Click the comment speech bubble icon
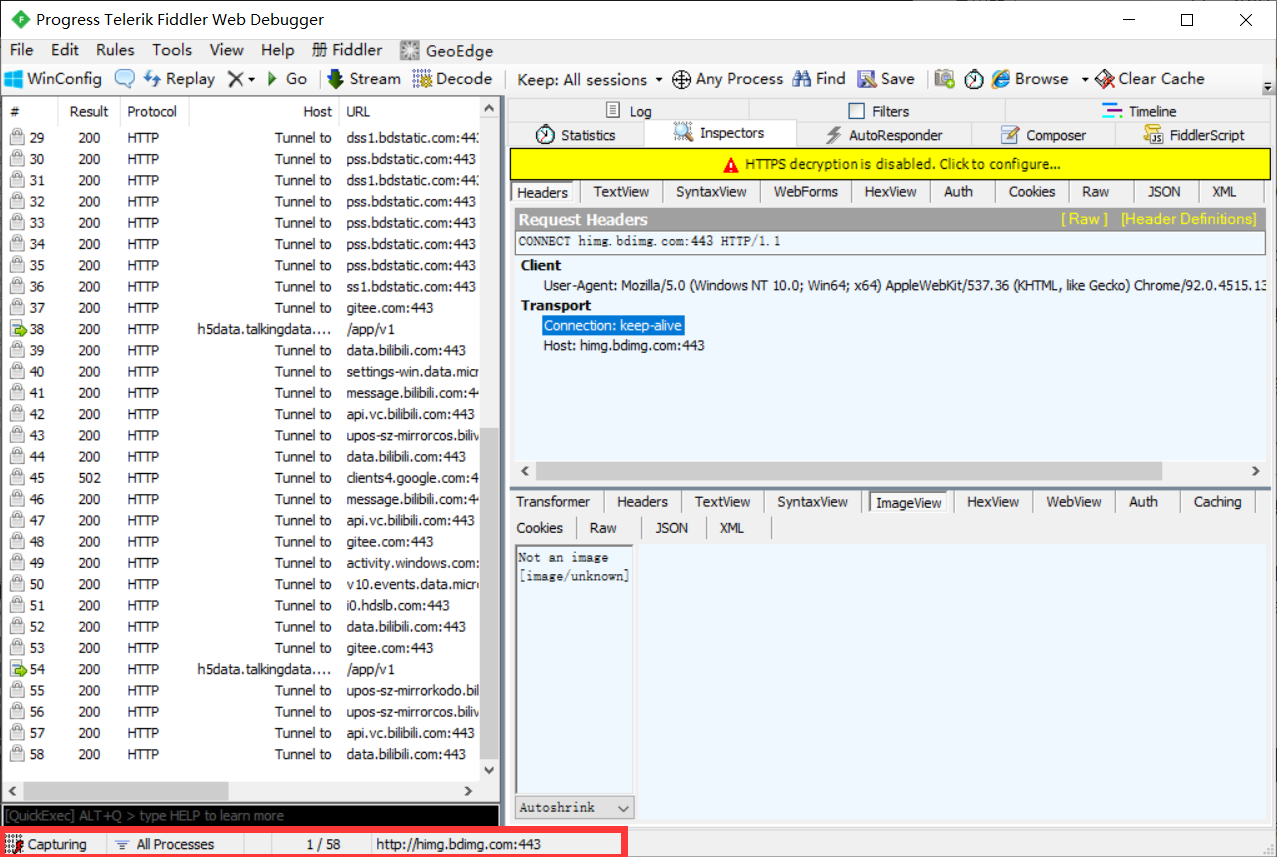The height and width of the screenshot is (857, 1277). [125, 79]
